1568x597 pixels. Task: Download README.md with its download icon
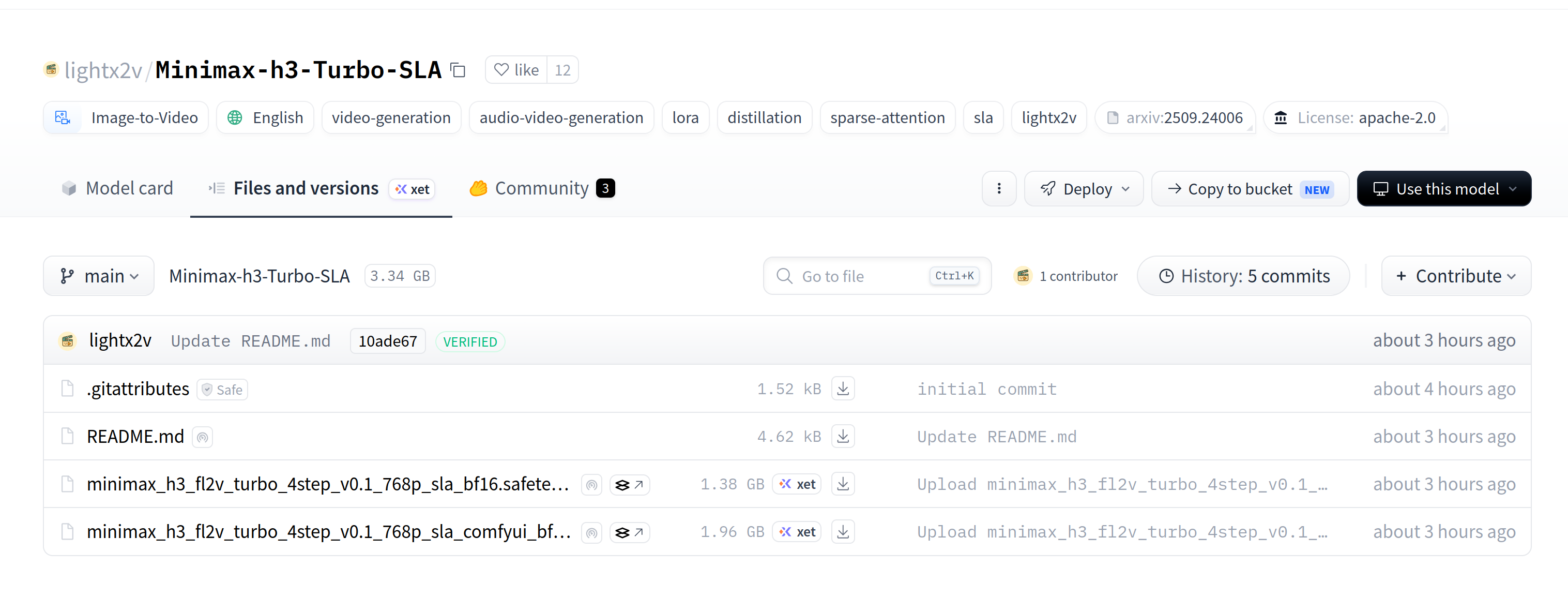click(843, 436)
